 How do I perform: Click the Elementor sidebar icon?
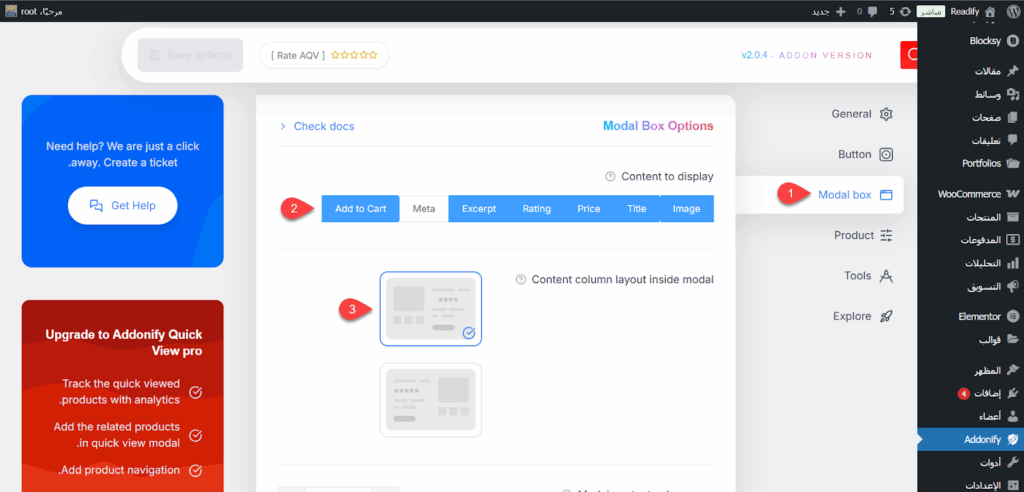coord(1013,316)
